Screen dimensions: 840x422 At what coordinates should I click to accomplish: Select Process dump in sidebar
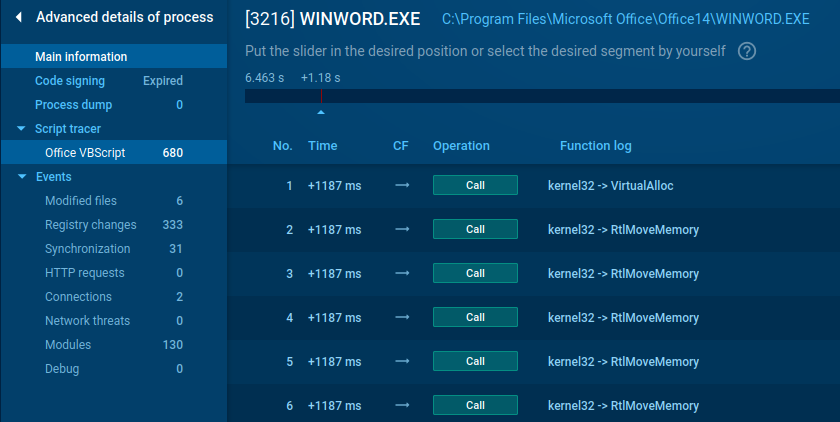73,105
